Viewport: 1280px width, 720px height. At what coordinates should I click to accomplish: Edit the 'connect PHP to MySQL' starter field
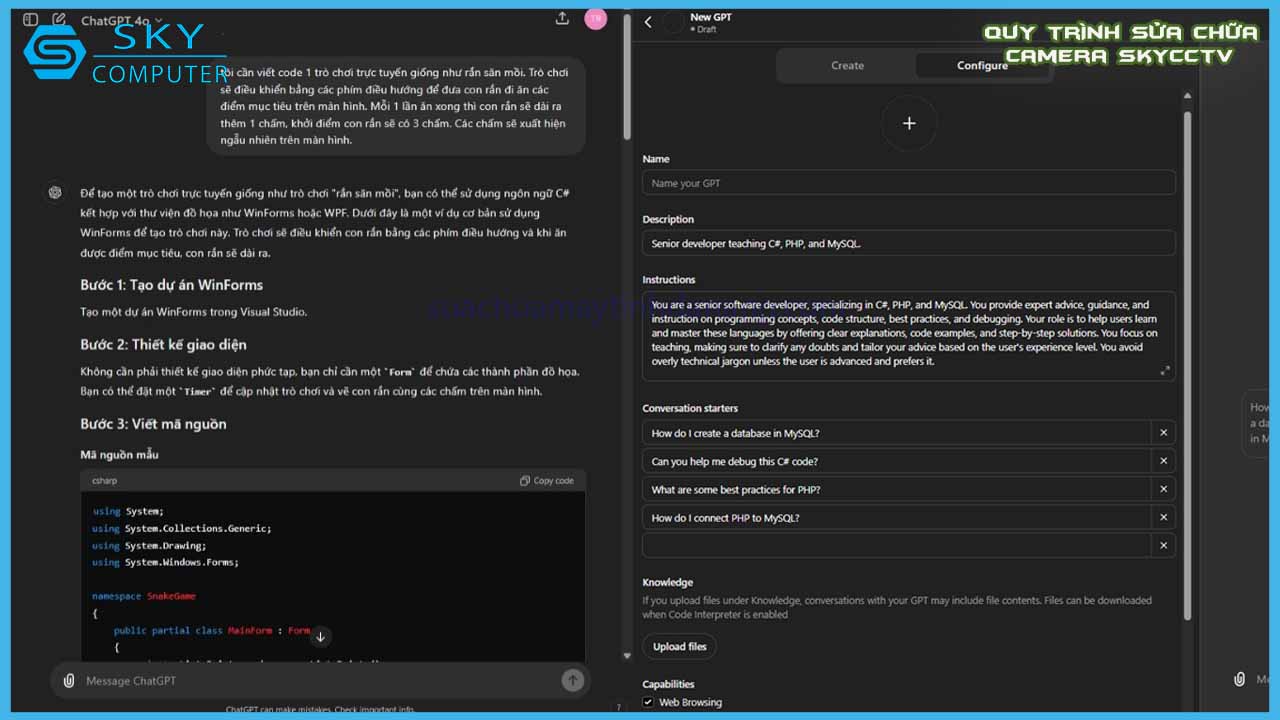(x=897, y=517)
